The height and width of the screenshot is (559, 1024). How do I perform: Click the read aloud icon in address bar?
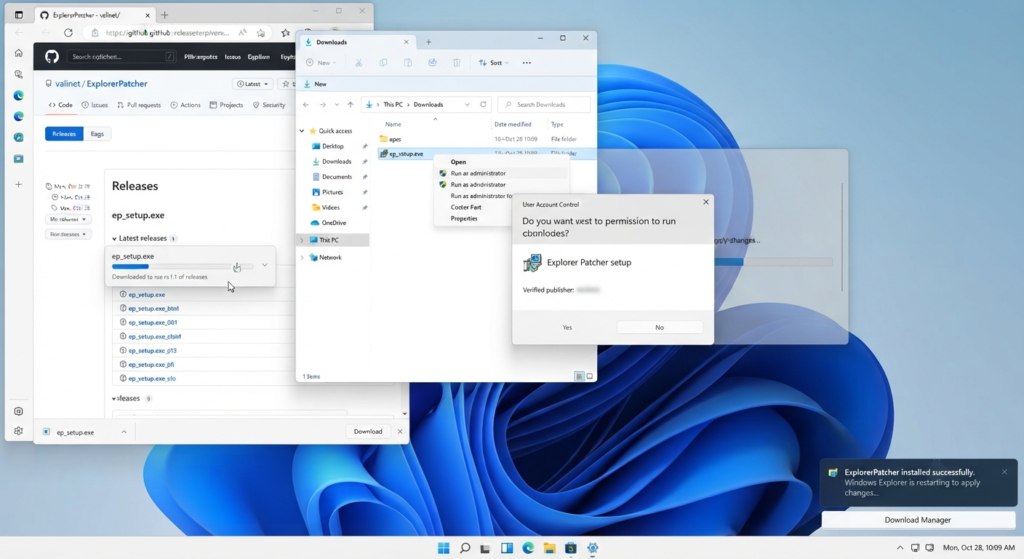click(x=242, y=33)
